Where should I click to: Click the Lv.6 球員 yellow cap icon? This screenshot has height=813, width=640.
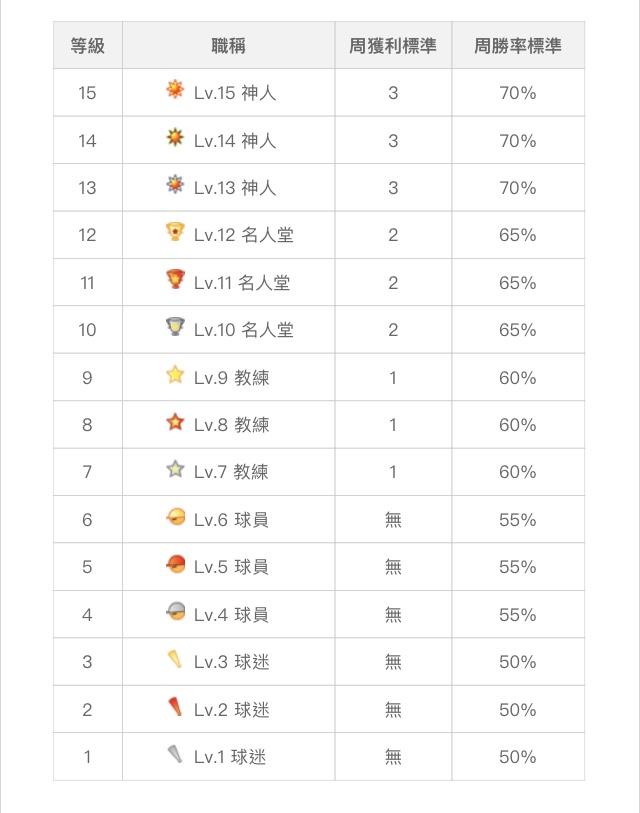175,516
